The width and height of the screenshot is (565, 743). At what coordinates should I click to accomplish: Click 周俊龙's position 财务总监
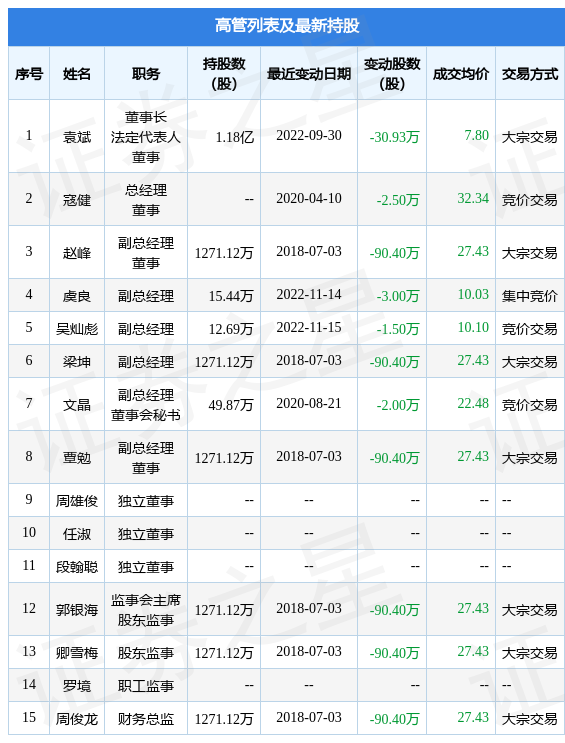click(146, 719)
